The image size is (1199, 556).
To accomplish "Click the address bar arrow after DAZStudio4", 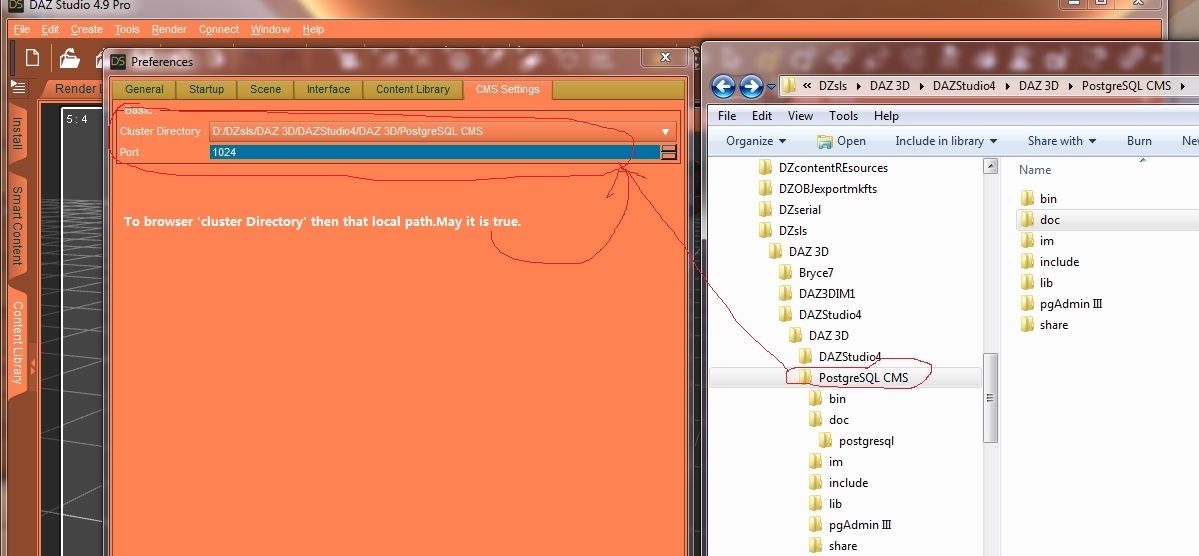I will (x=1007, y=86).
